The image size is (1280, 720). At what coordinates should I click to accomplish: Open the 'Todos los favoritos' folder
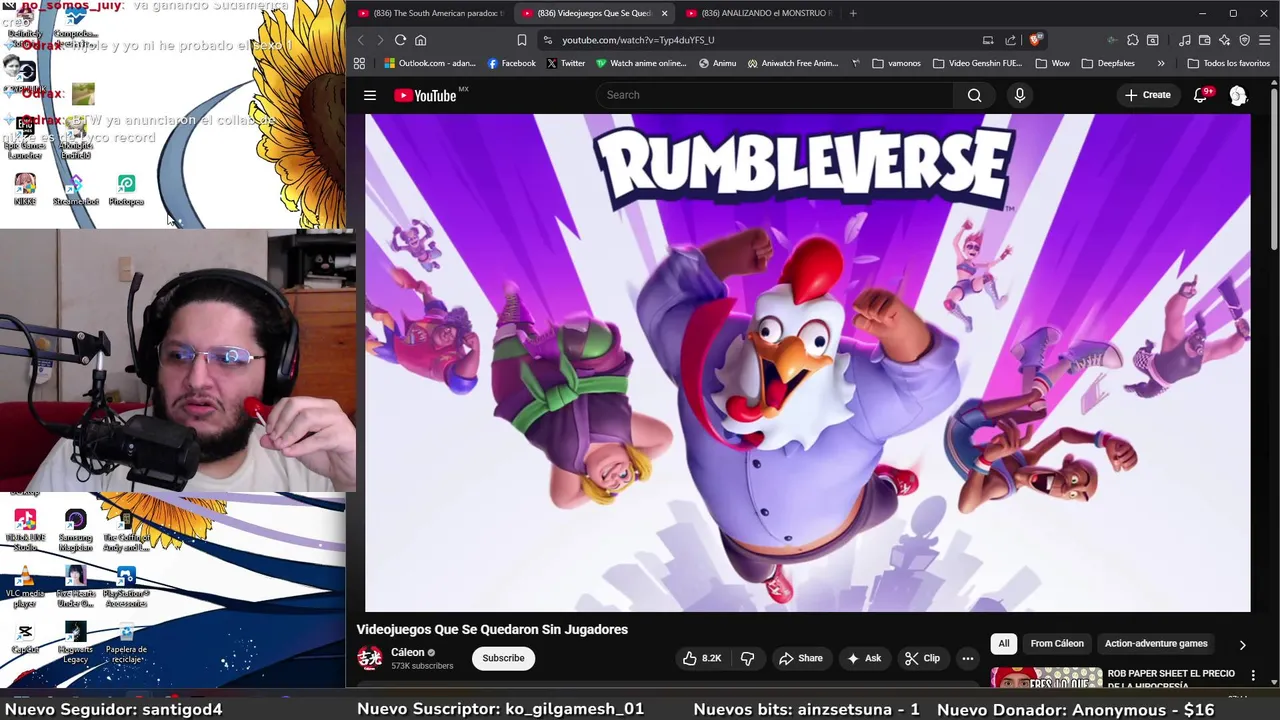1228,63
